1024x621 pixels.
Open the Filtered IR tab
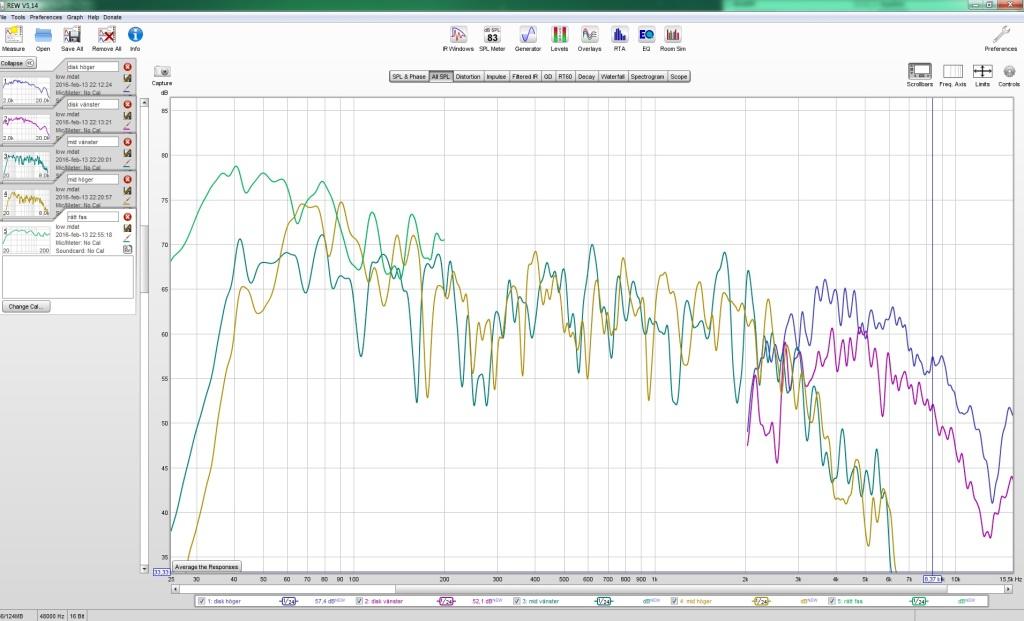[x=525, y=76]
